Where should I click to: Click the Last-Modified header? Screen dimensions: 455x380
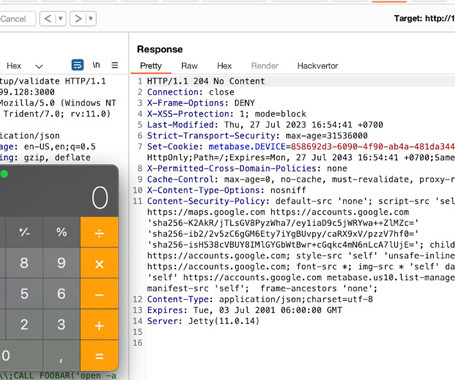click(180, 125)
